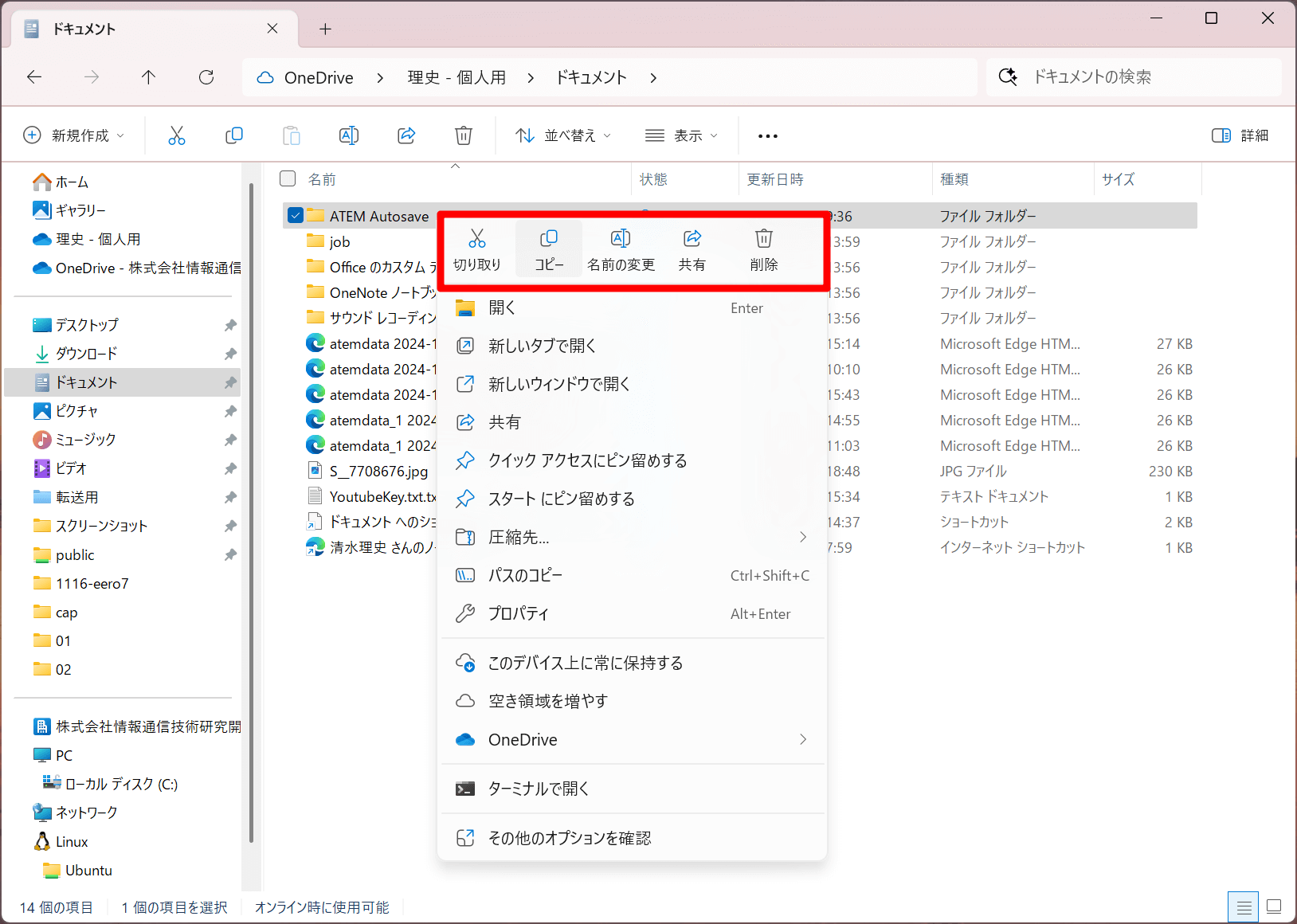The width and height of the screenshot is (1297, 924).
Task: Click the ドキュメントの検索 search box
Action: click(1134, 77)
